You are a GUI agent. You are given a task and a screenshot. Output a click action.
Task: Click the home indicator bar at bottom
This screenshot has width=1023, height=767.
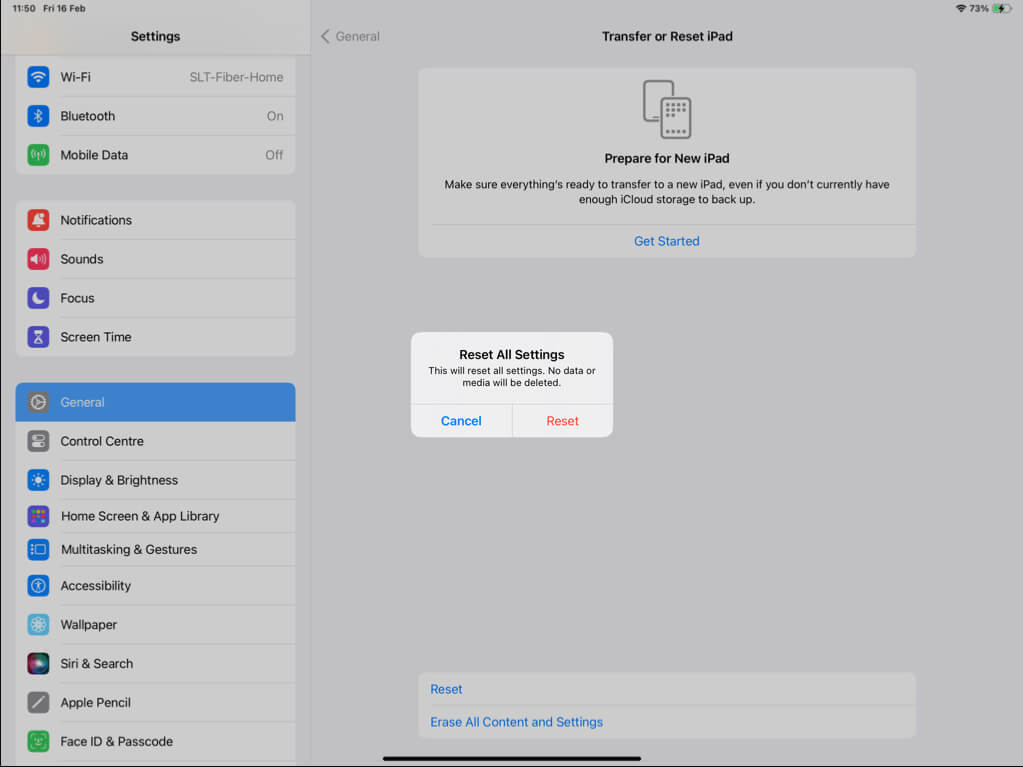click(x=512, y=759)
